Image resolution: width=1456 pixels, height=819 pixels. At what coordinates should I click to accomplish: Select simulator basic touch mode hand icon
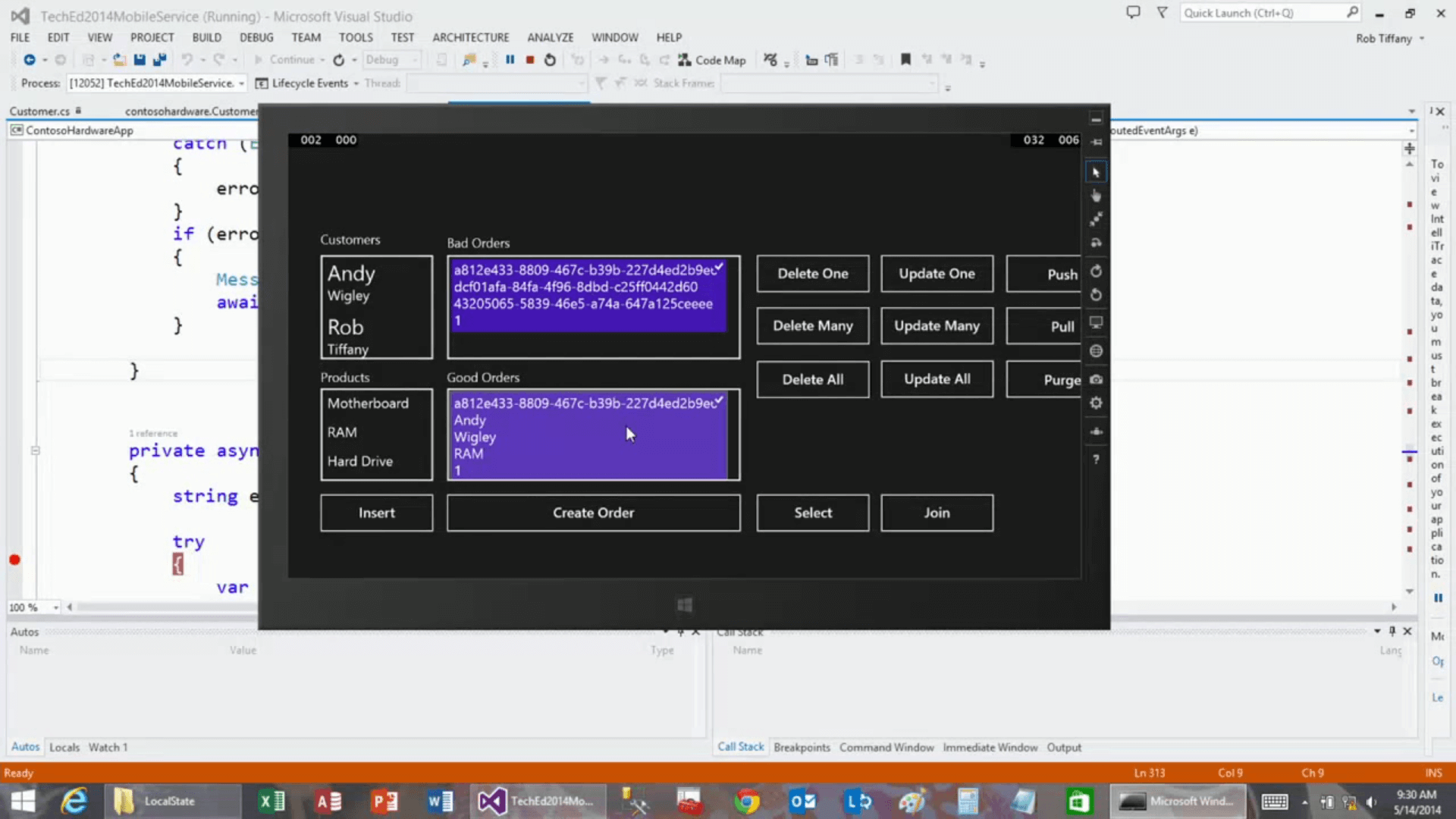point(1096,196)
